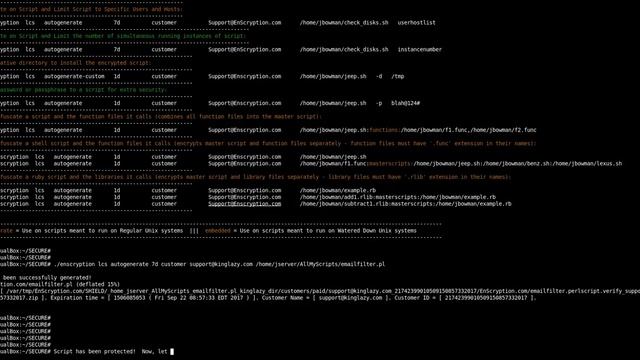Click the '/tmp' directory argument

(x=398, y=76)
